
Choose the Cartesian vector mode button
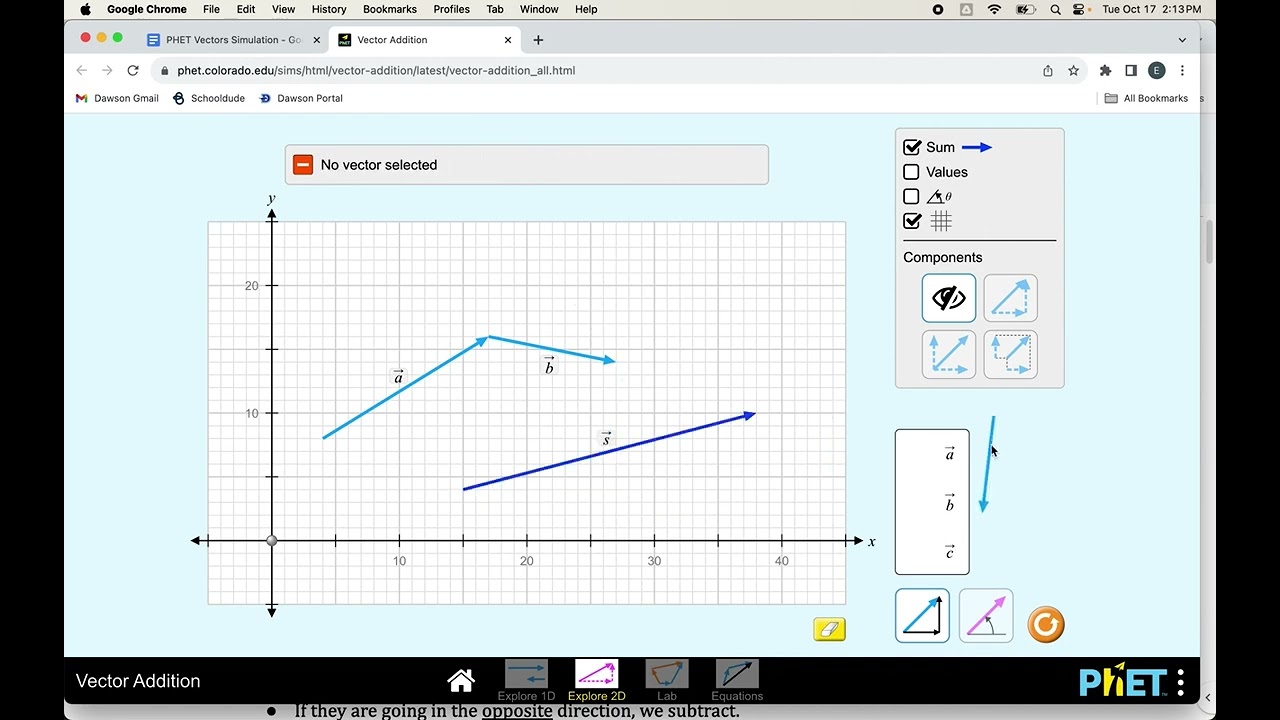[922, 615]
